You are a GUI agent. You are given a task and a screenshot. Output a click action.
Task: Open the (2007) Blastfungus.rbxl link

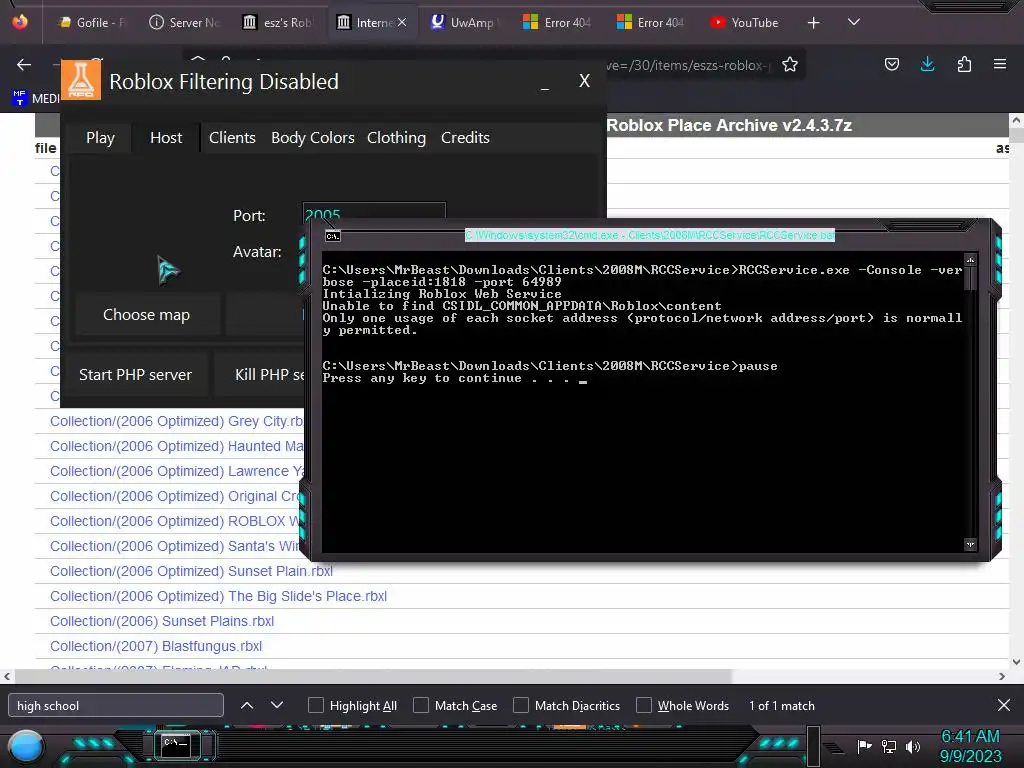pyautogui.click(x=156, y=646)
